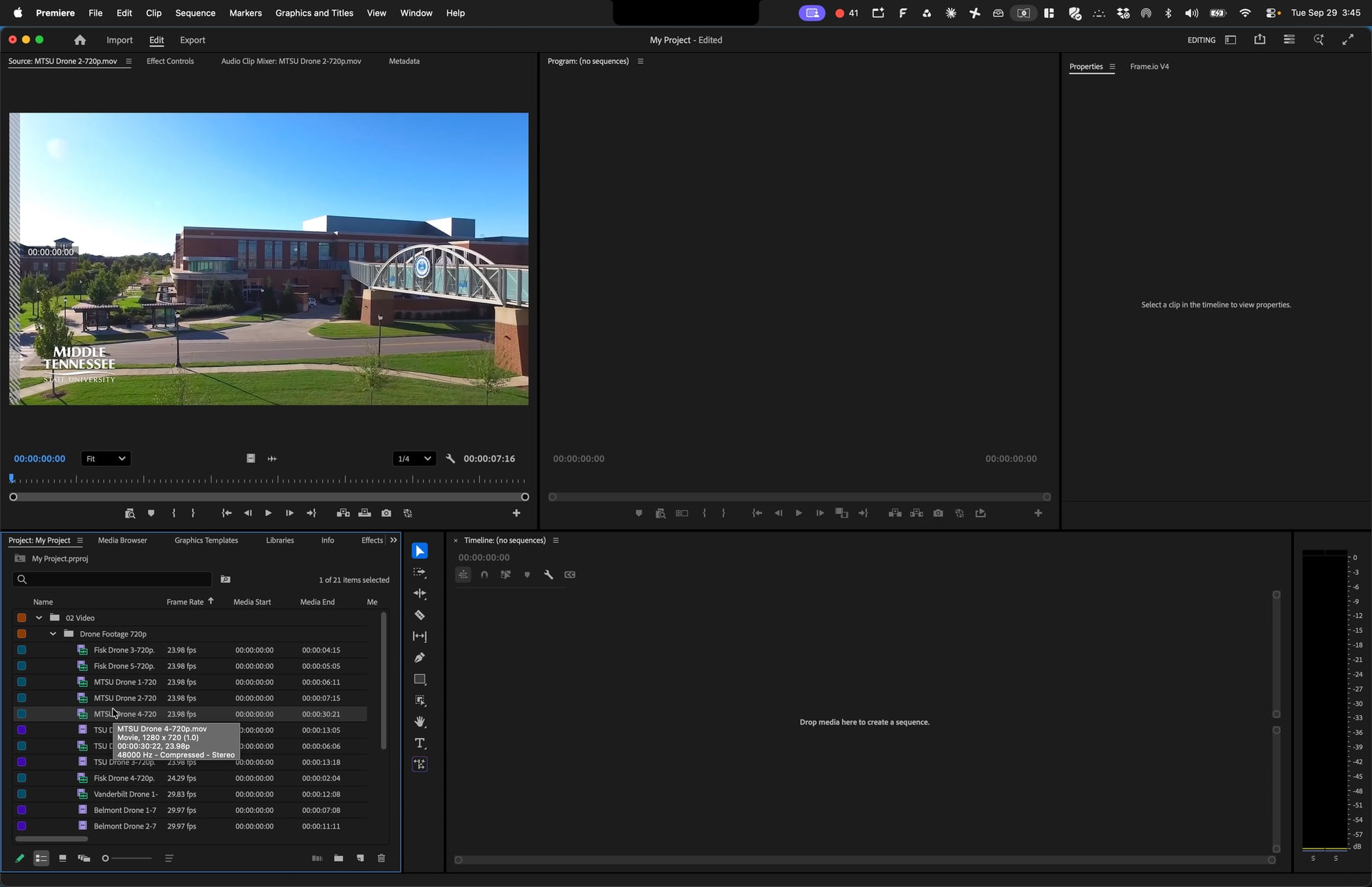Open Timeline display settings wrench

point(548,575)
